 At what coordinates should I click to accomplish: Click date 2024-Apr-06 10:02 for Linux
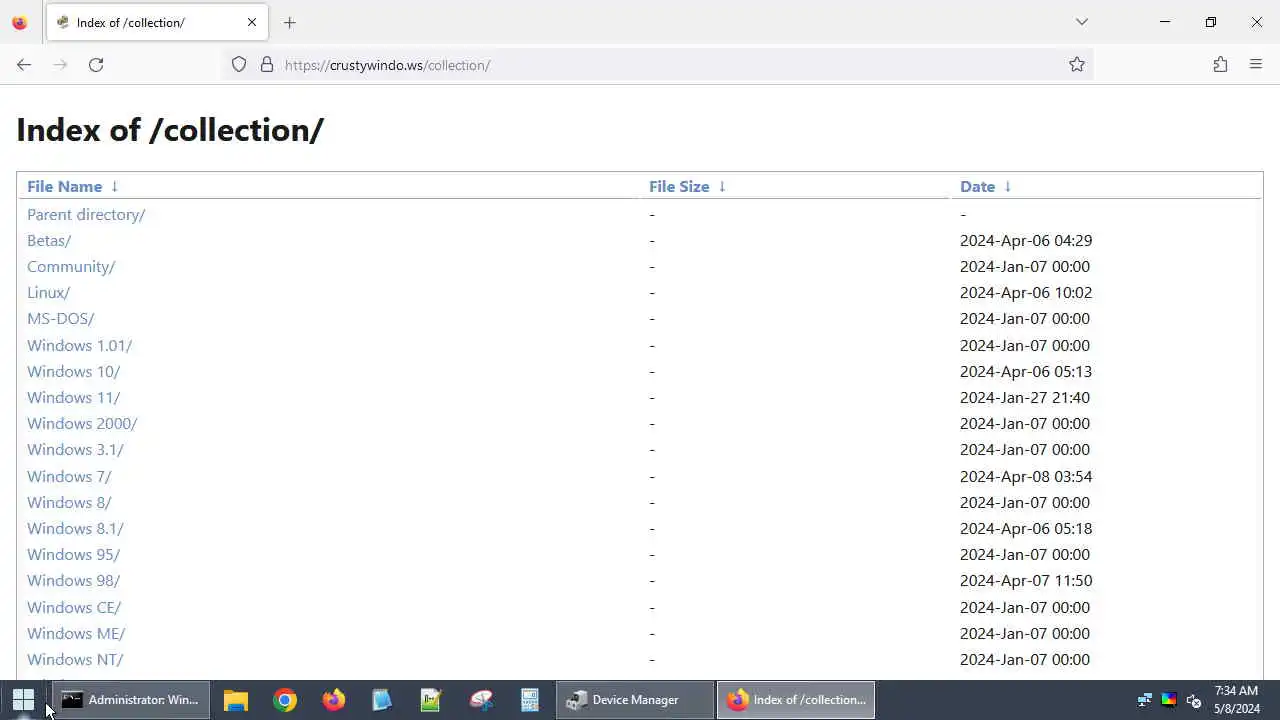point(1026,293)
